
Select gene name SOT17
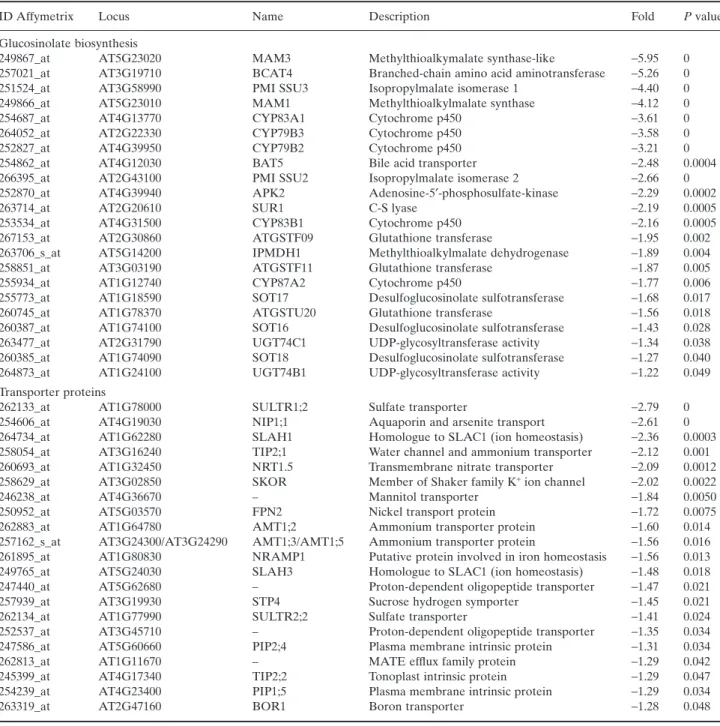[x=270, y=298]
